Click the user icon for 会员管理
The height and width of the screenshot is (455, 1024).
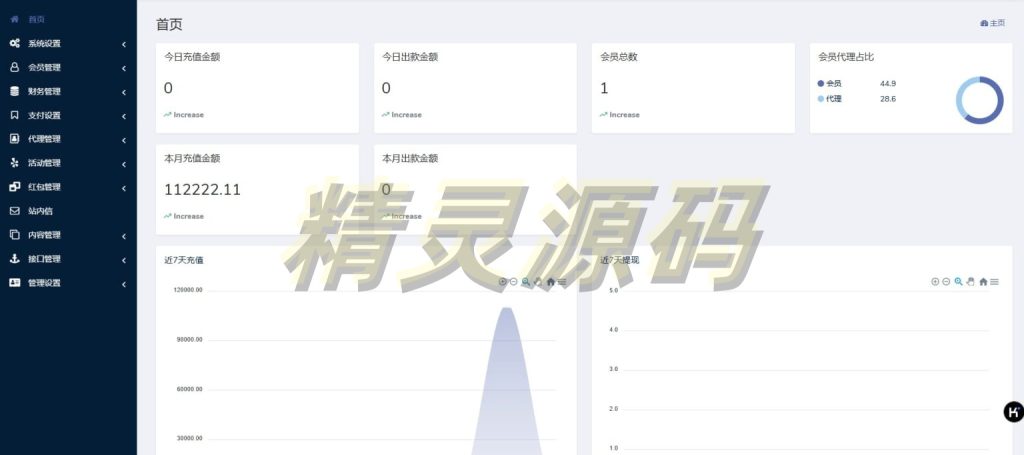[x=14, y=67]
